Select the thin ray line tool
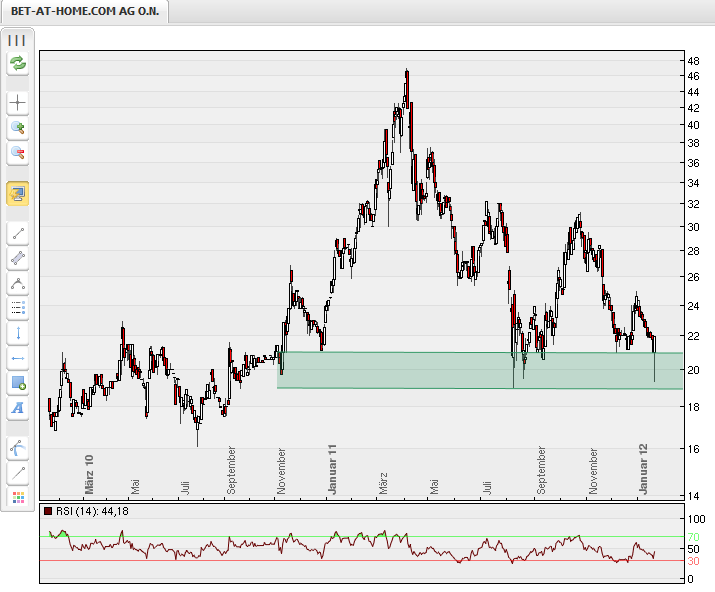The width and height of the screenshot is (715, 592). (x=17, y=472)
